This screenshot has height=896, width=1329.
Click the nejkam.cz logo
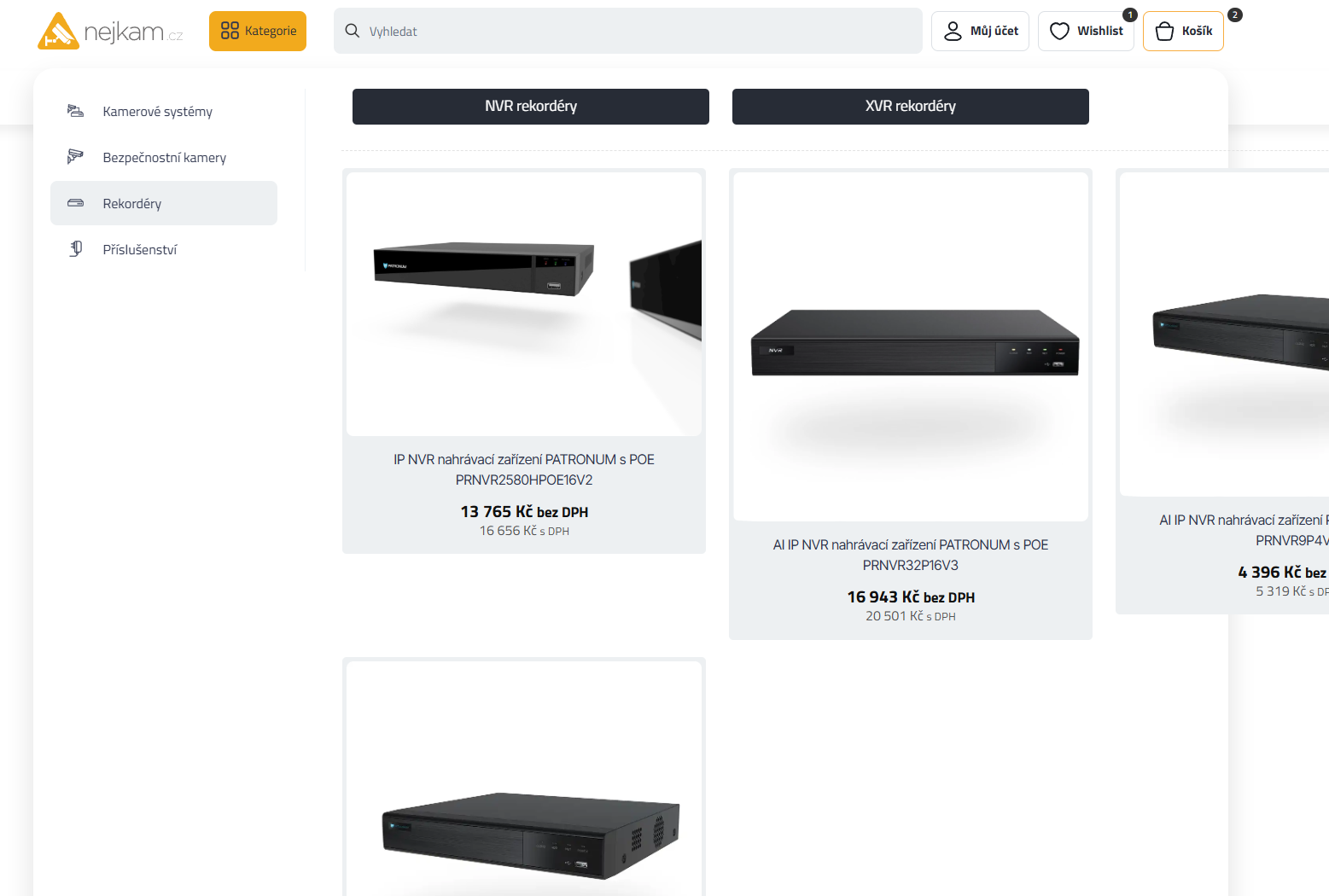click(110, 32)
